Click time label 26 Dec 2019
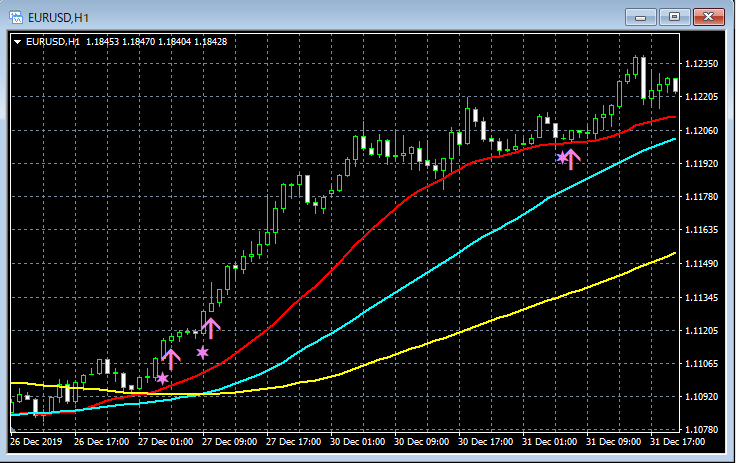The height and width of the screenshot is (463, 737). [x=36, y=442]
